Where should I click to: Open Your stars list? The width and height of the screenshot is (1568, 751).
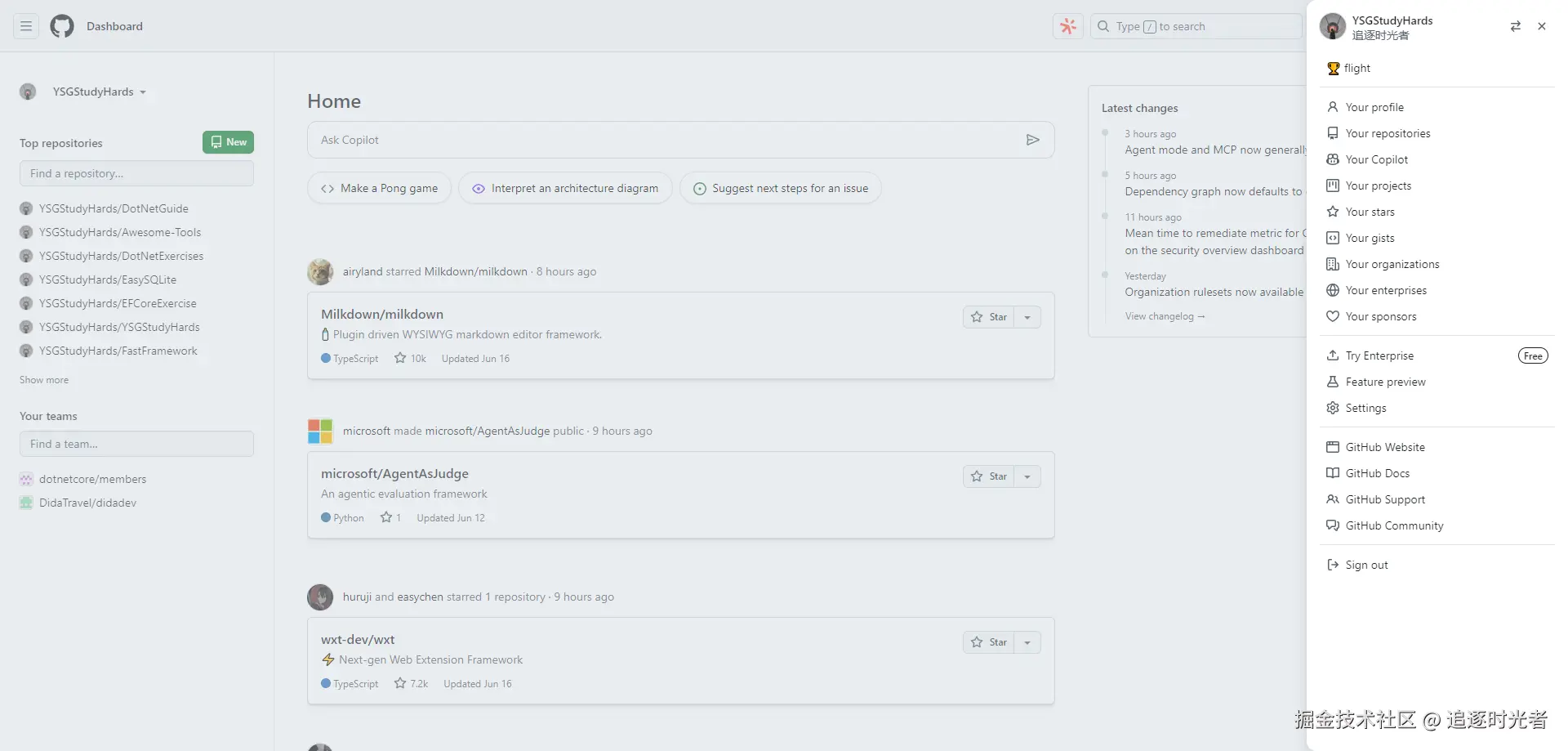1437,212
